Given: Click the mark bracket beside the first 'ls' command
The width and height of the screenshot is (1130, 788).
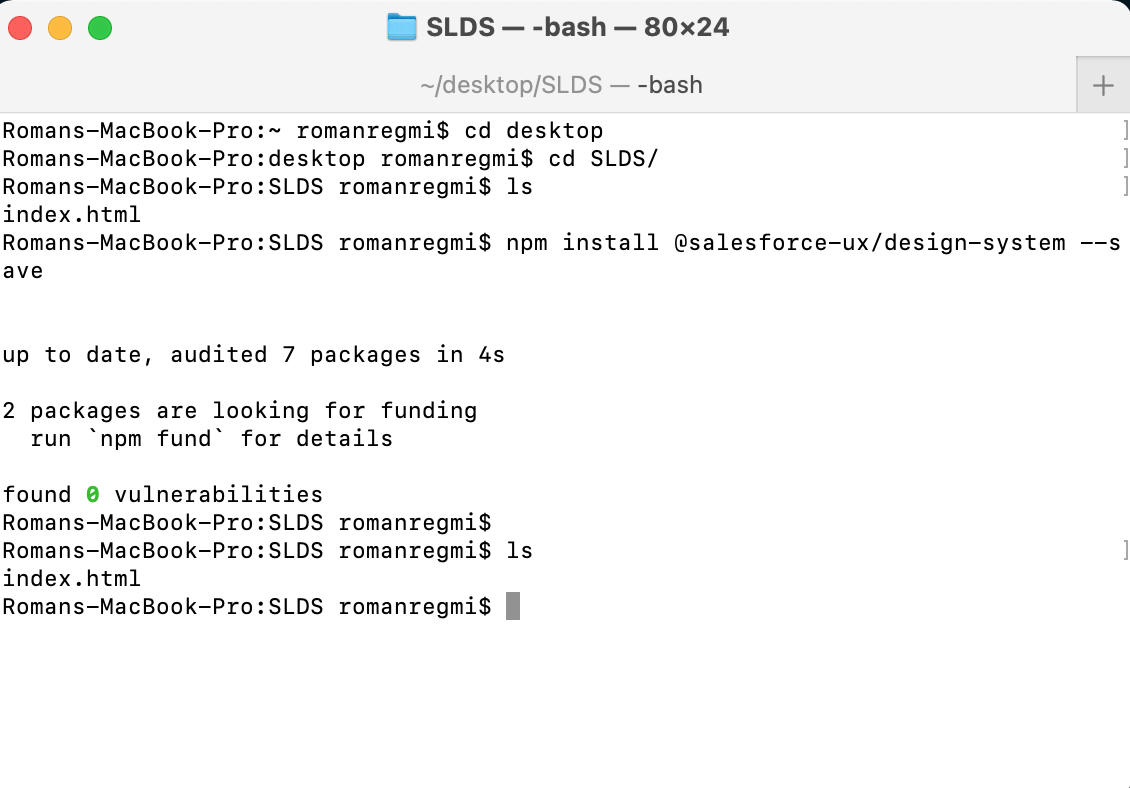Looking at the screenshot, I should click(1125, 187).
